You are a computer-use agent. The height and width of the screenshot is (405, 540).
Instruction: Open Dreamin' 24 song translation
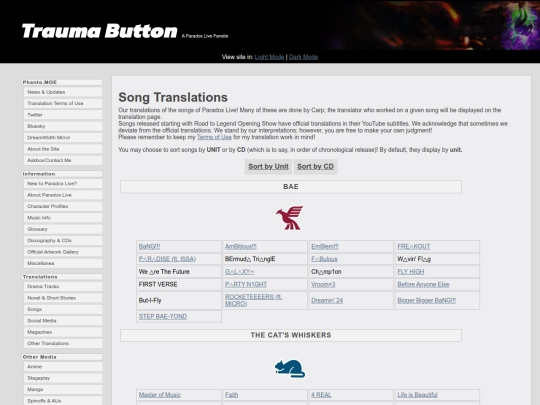point(327,300)
